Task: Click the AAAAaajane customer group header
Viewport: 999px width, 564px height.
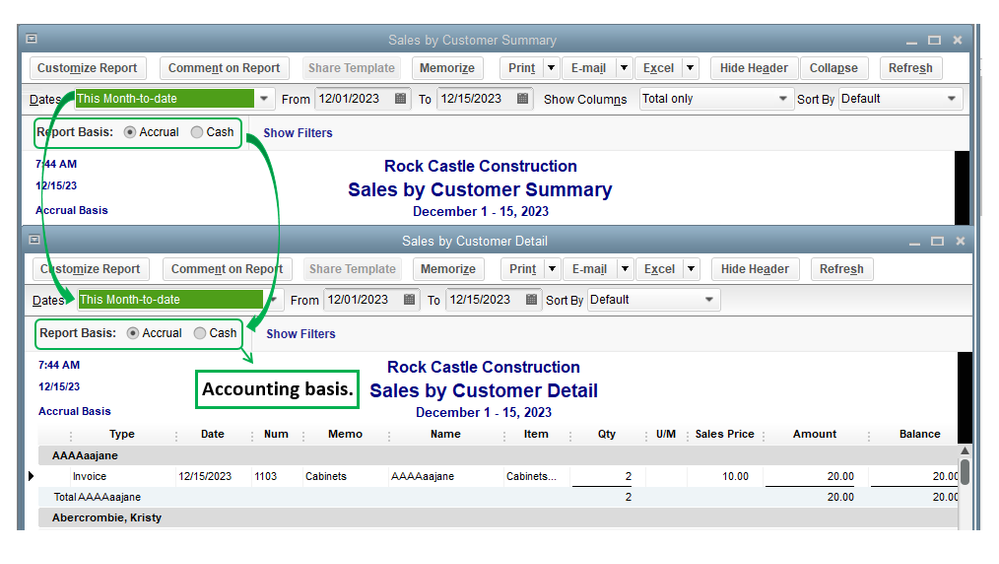Action: tap(497, 456)
